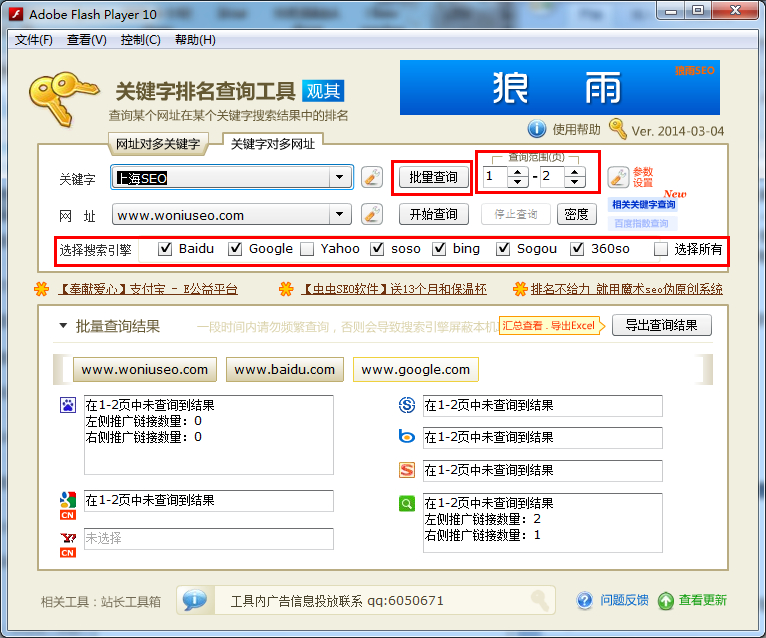Open the 文件(F) menu

[x=34, y=40]
